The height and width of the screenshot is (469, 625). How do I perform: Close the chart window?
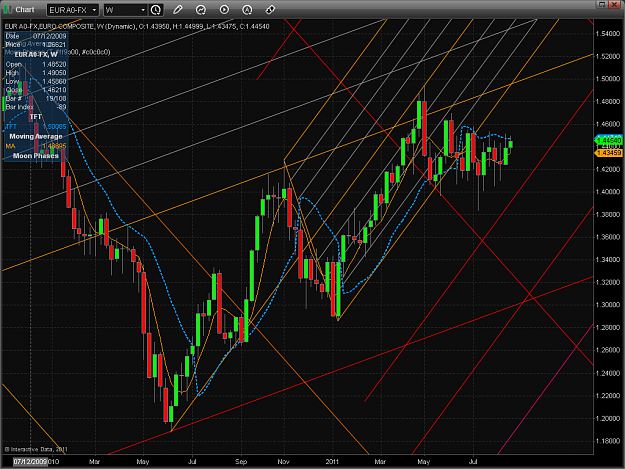point(615,4)
